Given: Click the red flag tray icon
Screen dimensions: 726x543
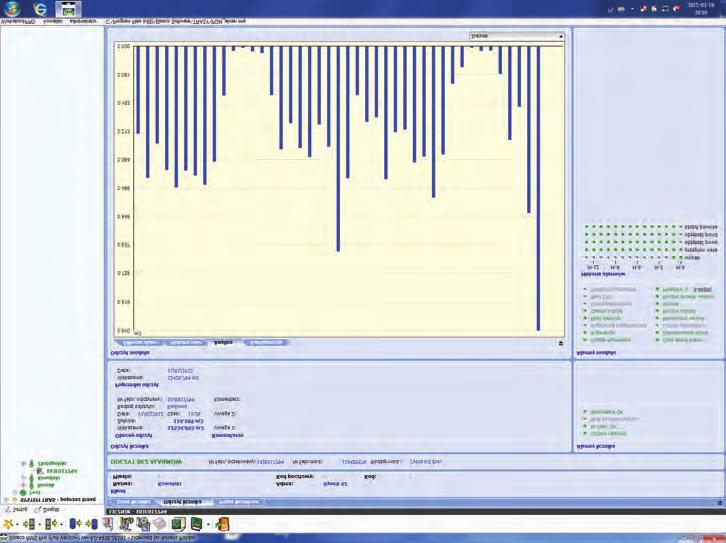Looking at the screenshot, I should click(x=676, y=9).
